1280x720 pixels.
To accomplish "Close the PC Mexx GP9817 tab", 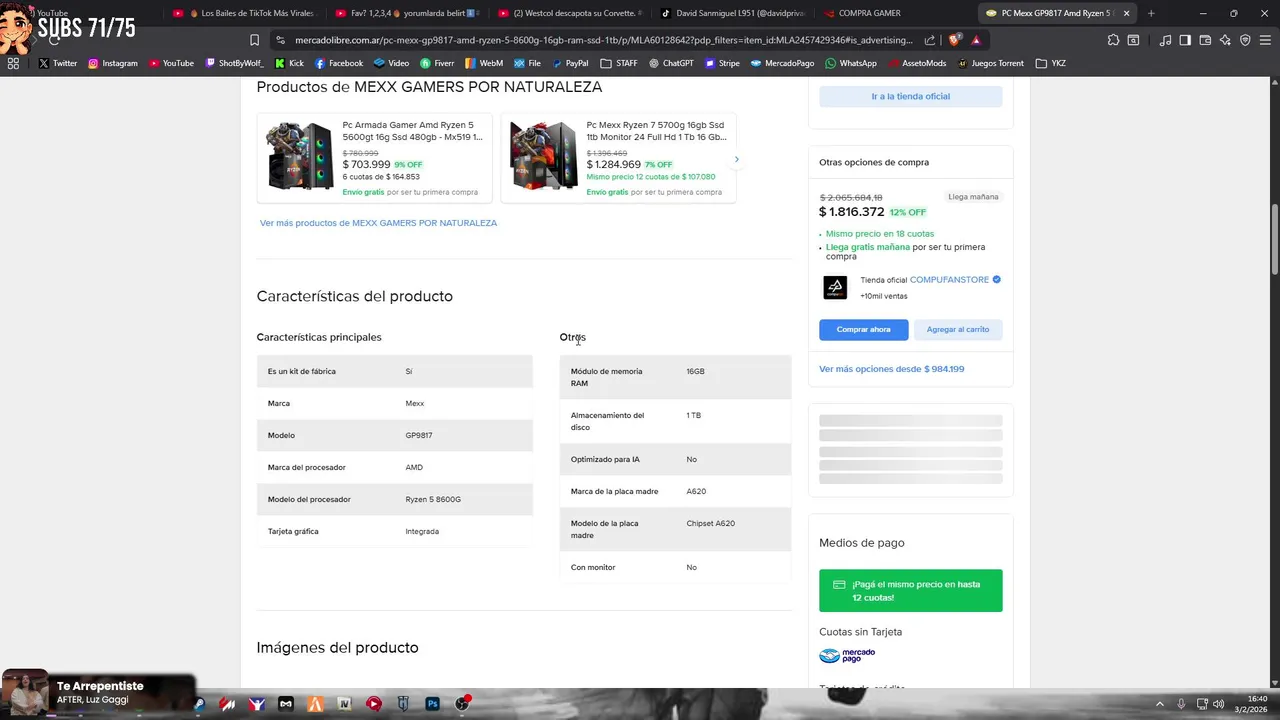I will pyautogui.click(x=1126, y=13).
